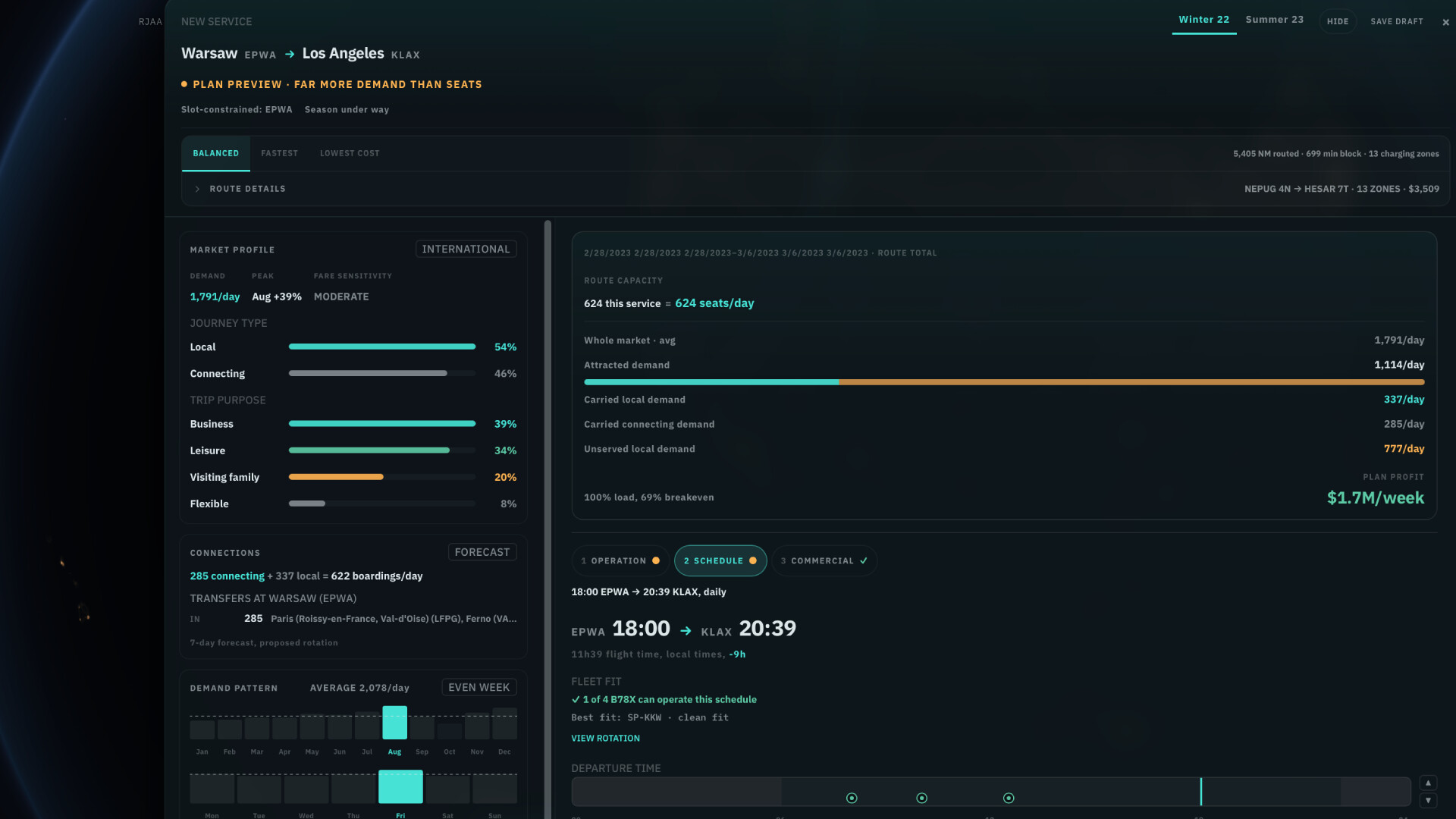
Task: Select middle departure slot marker on timeline
Action: (922, 798)
